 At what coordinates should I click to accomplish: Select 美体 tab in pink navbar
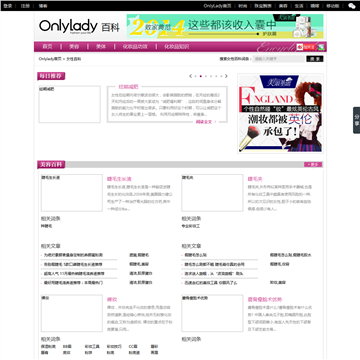101,47
